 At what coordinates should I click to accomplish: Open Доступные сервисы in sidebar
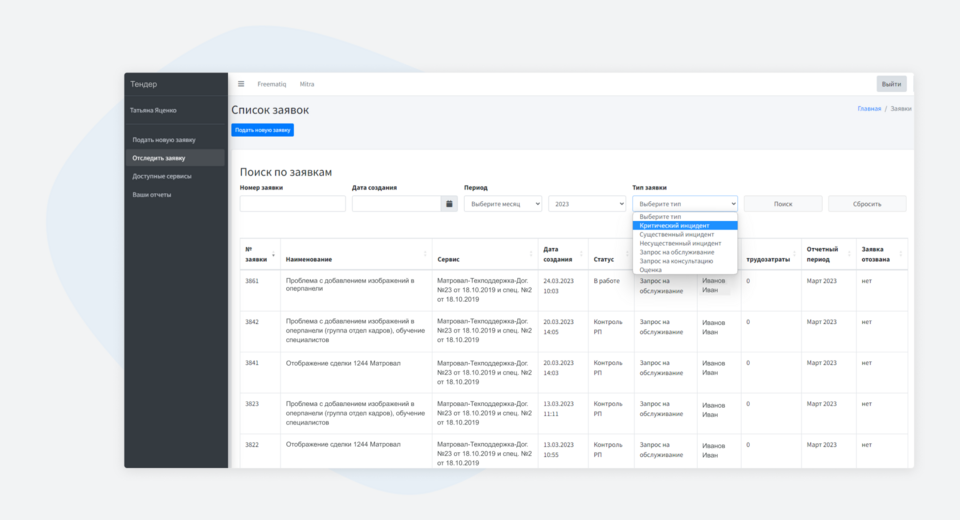coord(162,176)
